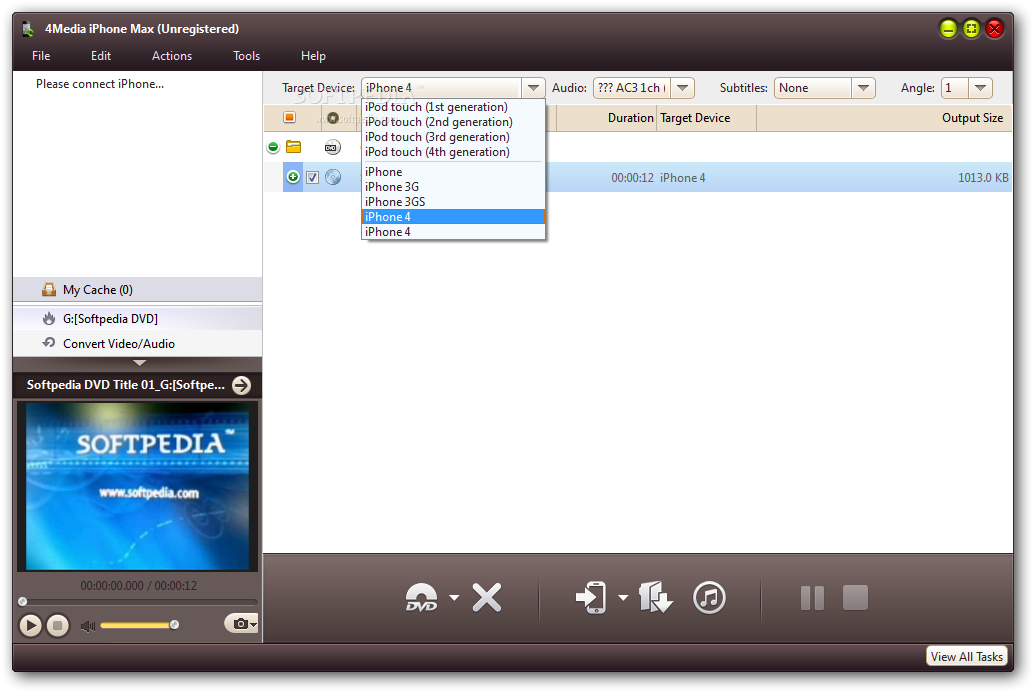Open the dropdown arrow beside DVD button
Screen dimensions: 1034x692
tap(454, 598)
